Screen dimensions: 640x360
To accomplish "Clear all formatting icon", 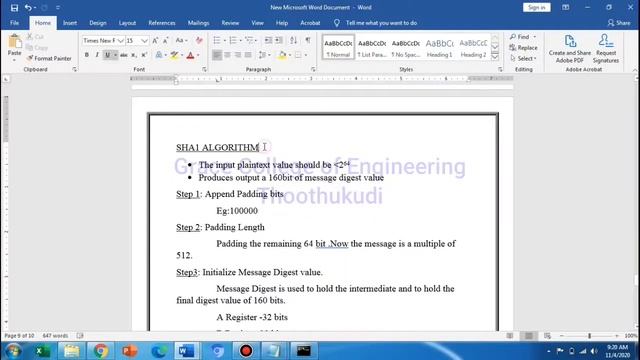I will (x=199, y=40).
